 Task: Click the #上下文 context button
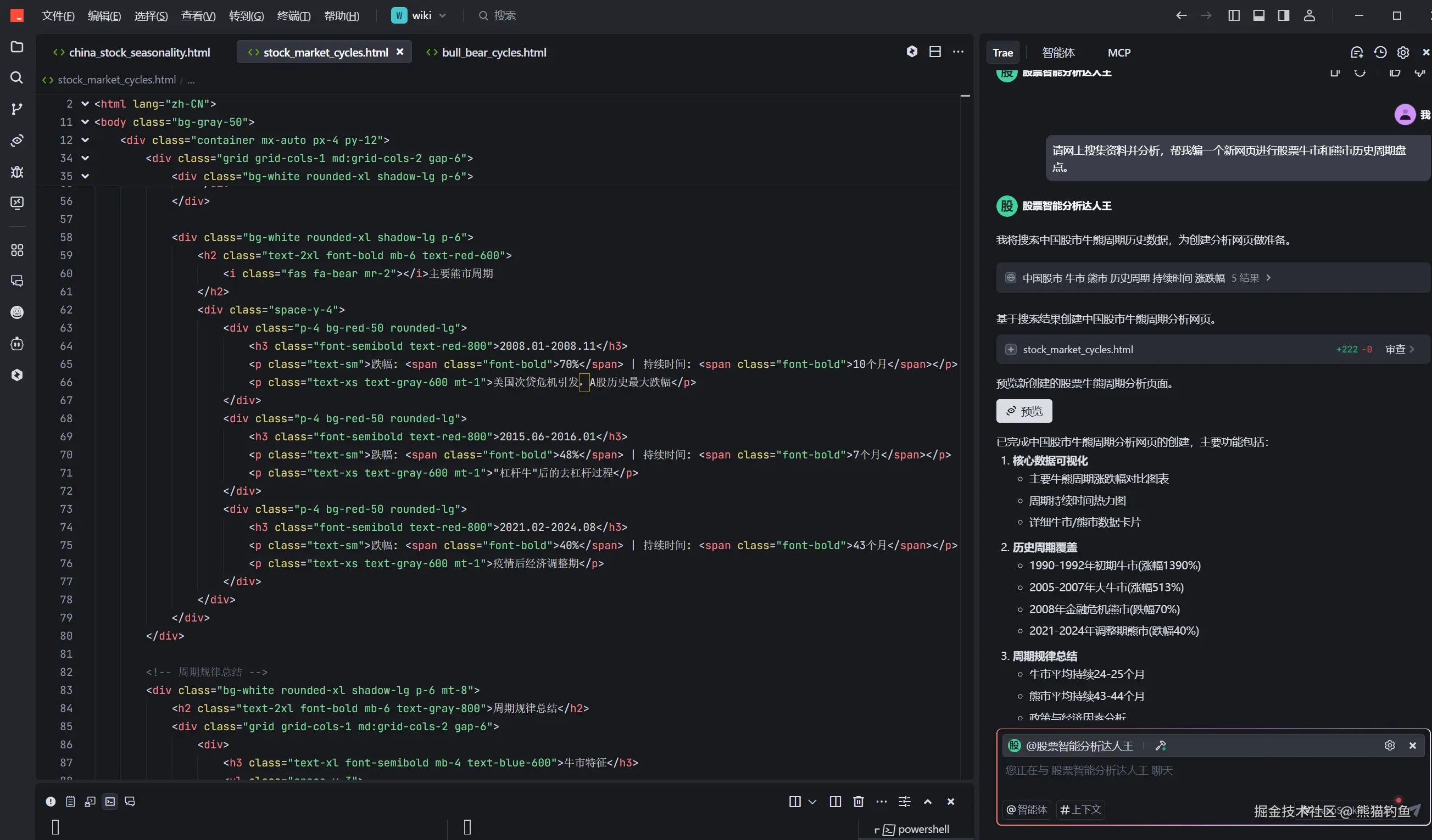point(1080,809)
